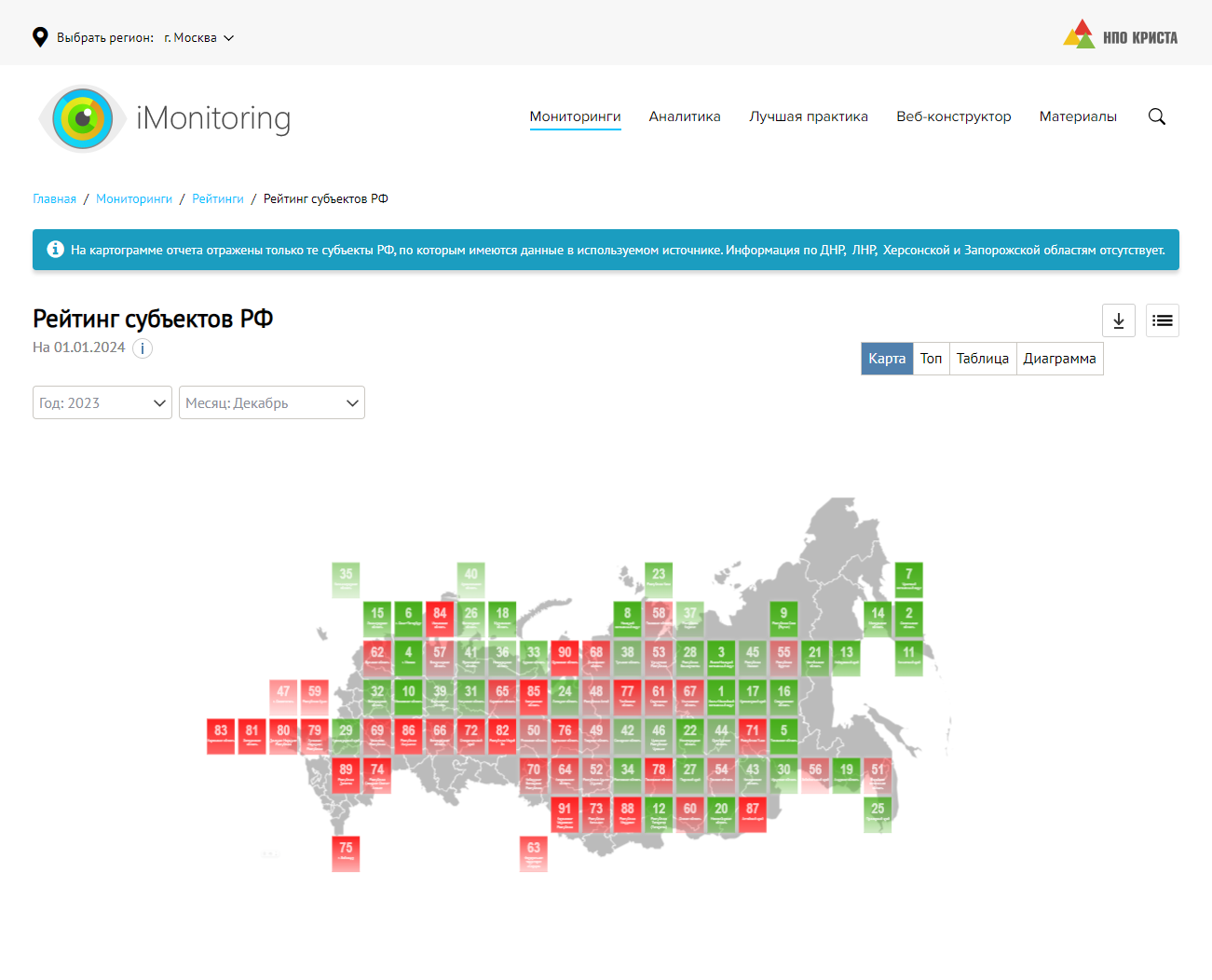Open the Месяц: Декабрь dropdown
This screenshot has height=980, width=1212.
(x=271, y=402)
